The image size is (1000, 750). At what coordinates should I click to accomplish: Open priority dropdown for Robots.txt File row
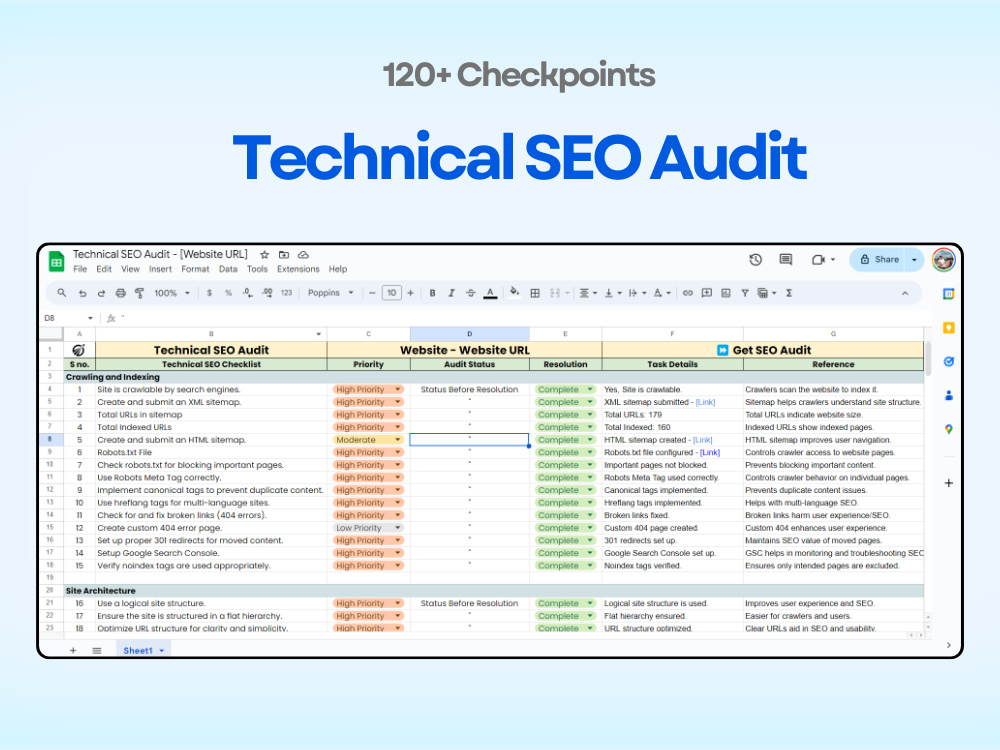point(398,453)
